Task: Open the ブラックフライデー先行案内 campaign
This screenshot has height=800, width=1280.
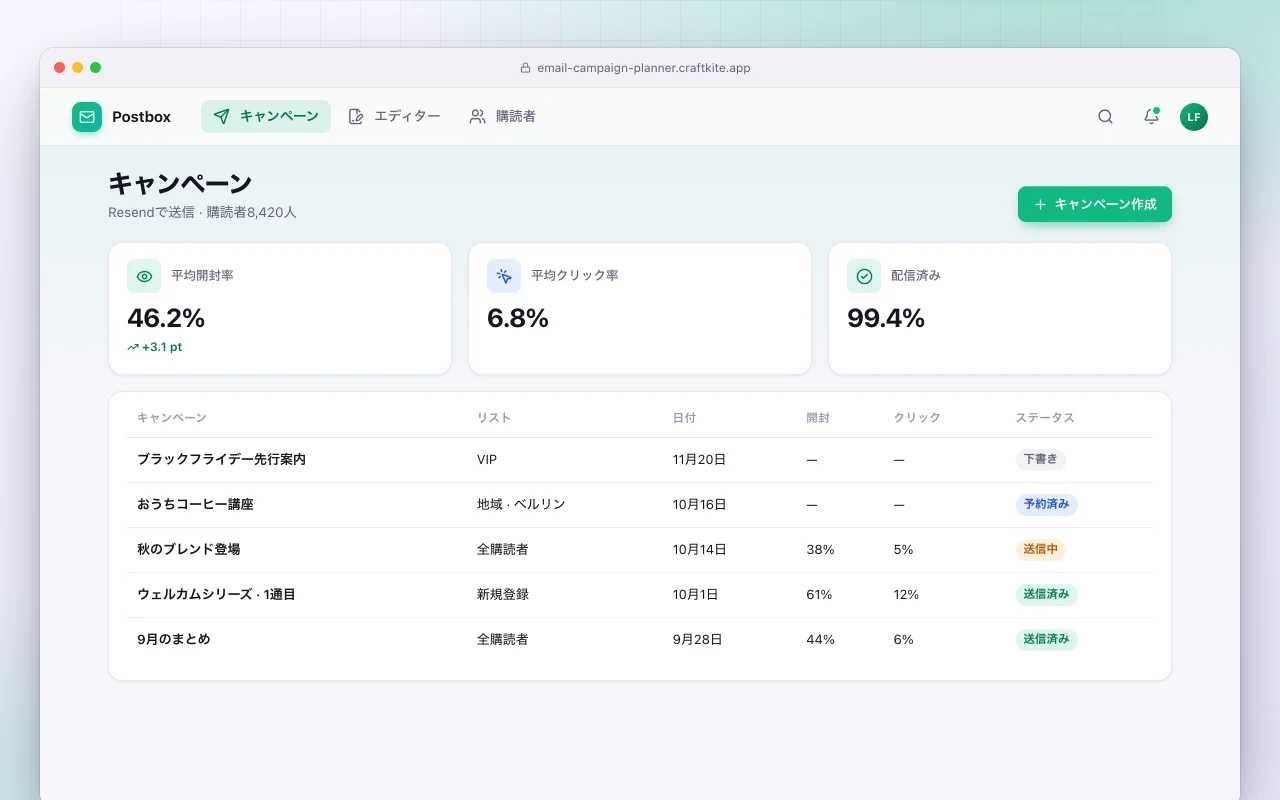Action: point(221,460)
